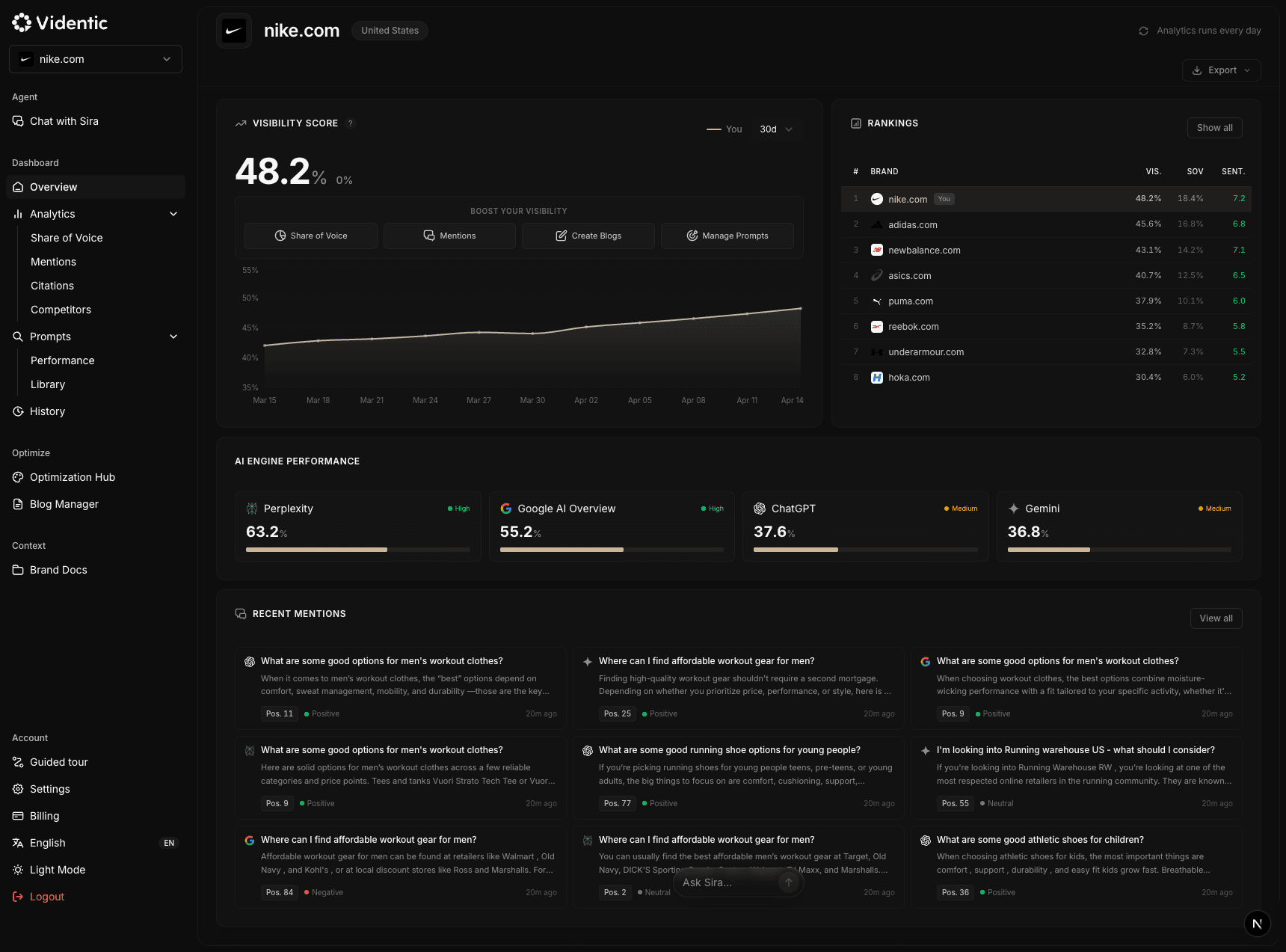Click the Gemini engine icon
Viewport: 1286px width, 952px height.
pyautogui.click(x=1014, y=508)
